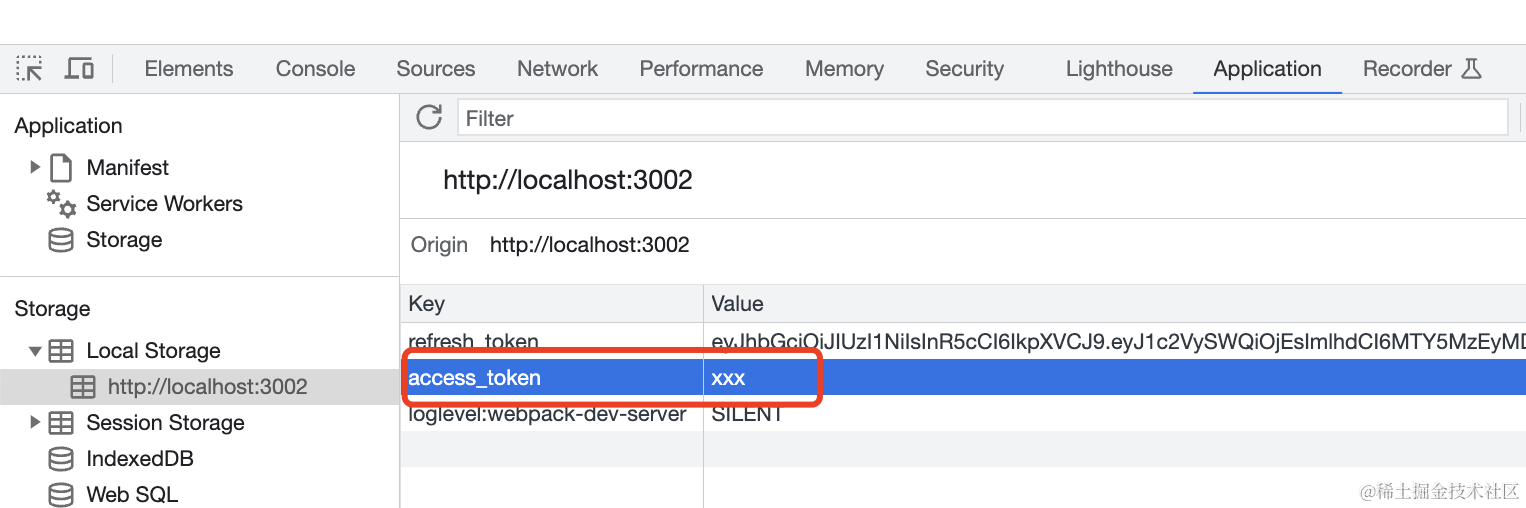Click the Key column header
This screenshot has width=1526, height=508.
click(427, 304)
